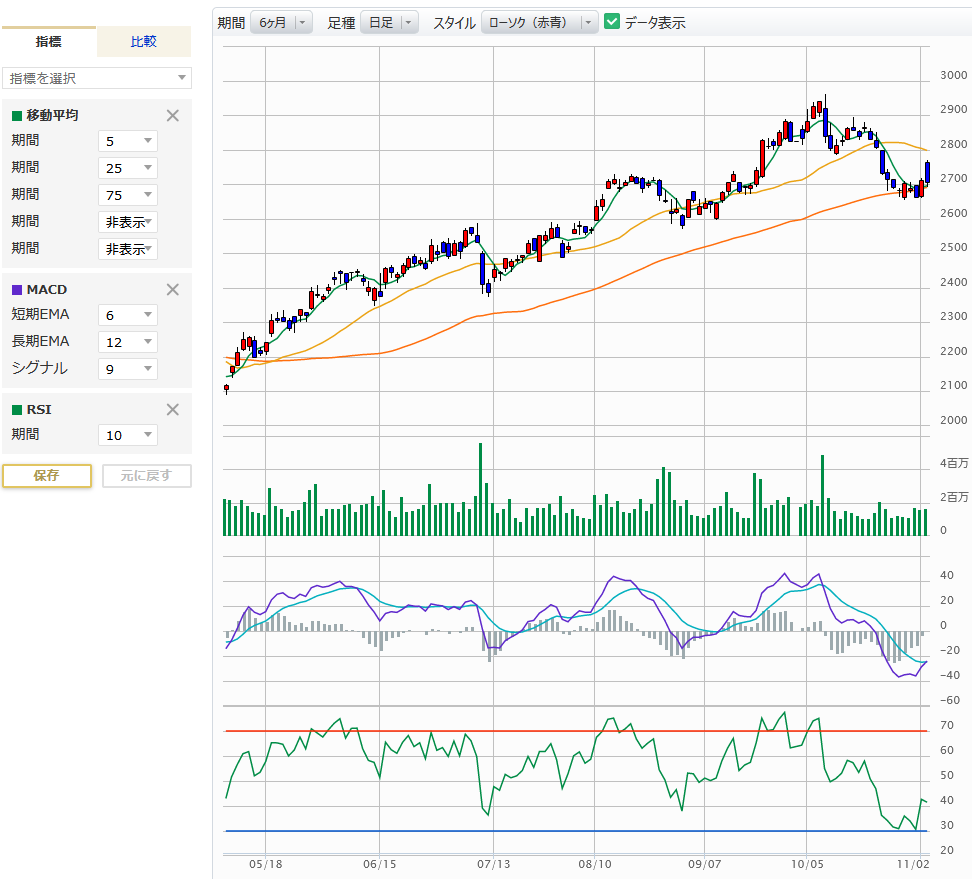Remove the RSI indicator with its X icon
The image size is (972, 879).
(x=172, y=409)
